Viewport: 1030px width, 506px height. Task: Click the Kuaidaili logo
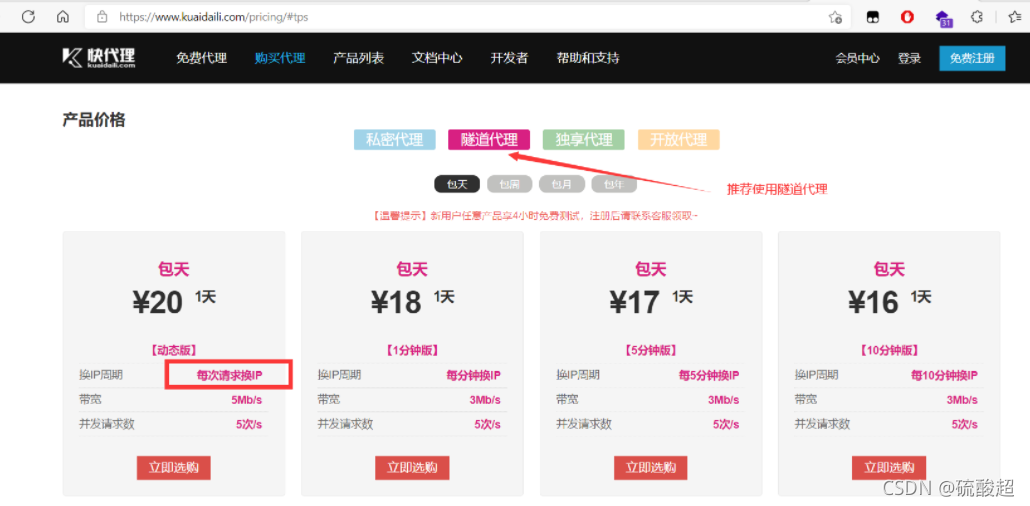pyautogui.click(x=99, y=57)
